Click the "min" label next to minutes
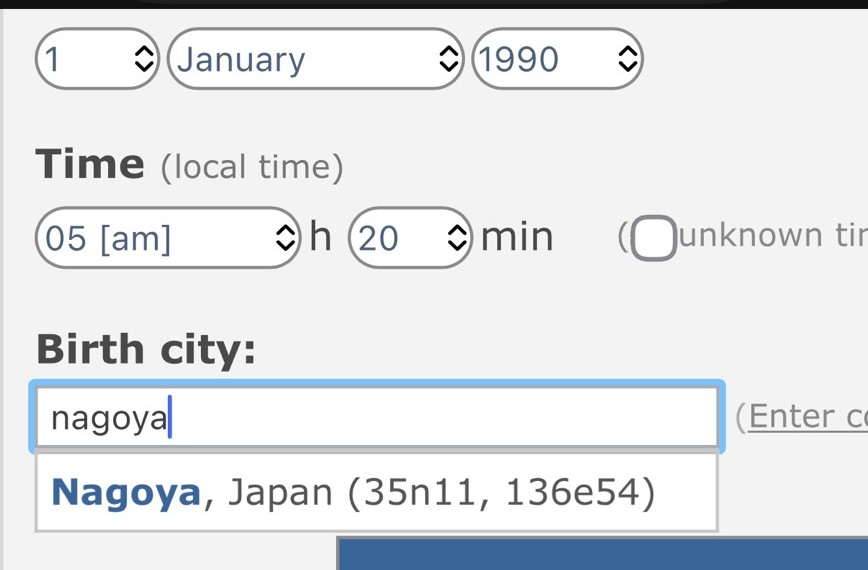 tap(517, 237)
